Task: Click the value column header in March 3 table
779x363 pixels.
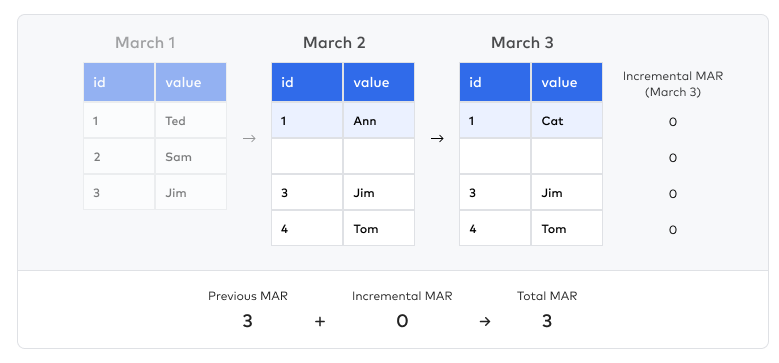Action: (567, 82)
